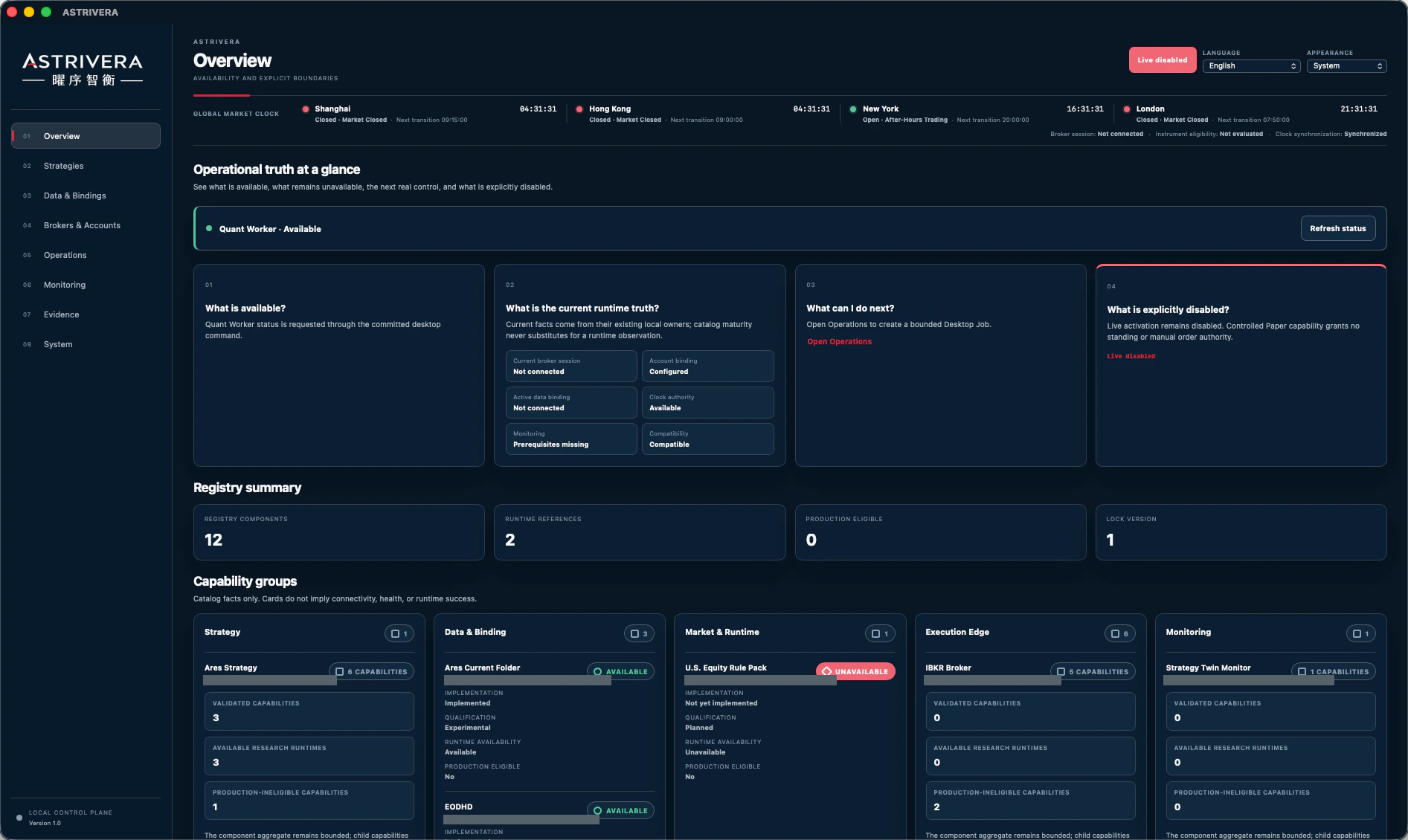Click Execution Edge count badge
1408x840 pixels.
1120,633
